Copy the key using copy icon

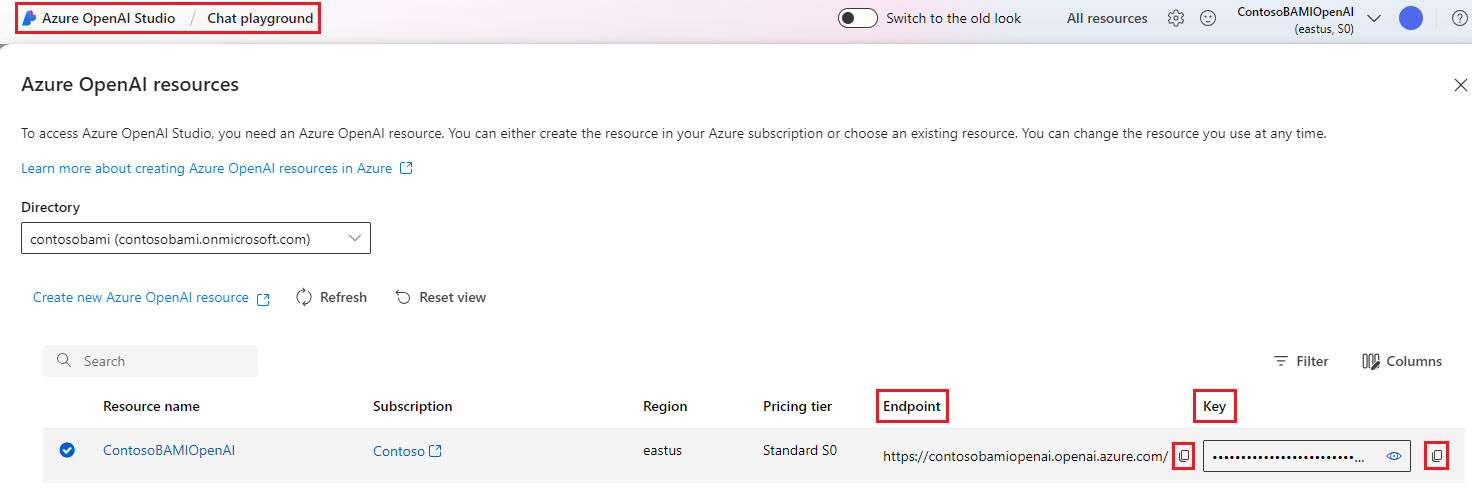tap(1437, 456)
